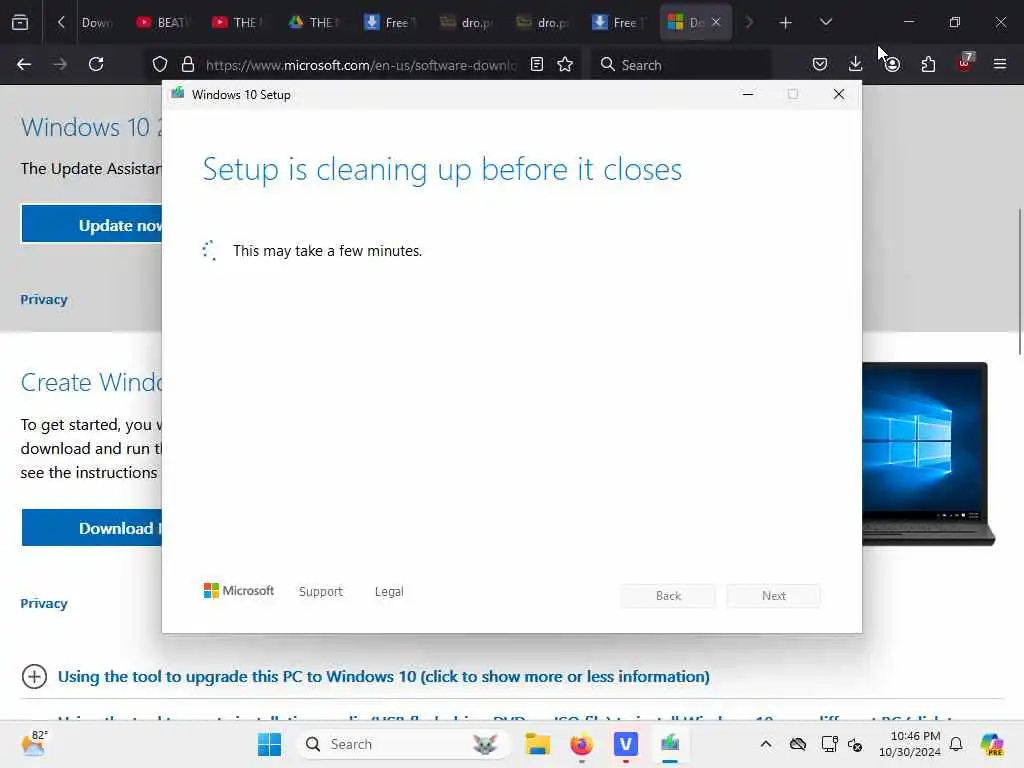This screenshot has height=768, width=1024.
Task: Click the display network tray icon
Action: click(829, 744)
